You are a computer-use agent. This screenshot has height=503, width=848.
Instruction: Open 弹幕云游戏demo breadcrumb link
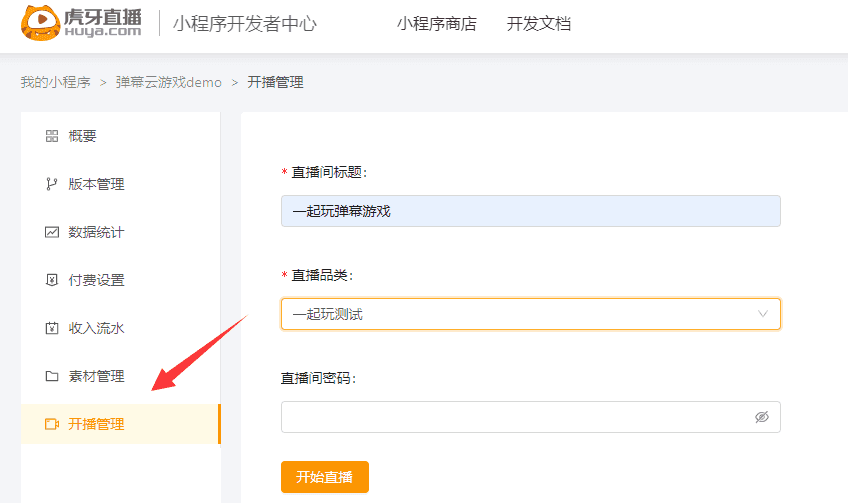[x=168, y=82]
